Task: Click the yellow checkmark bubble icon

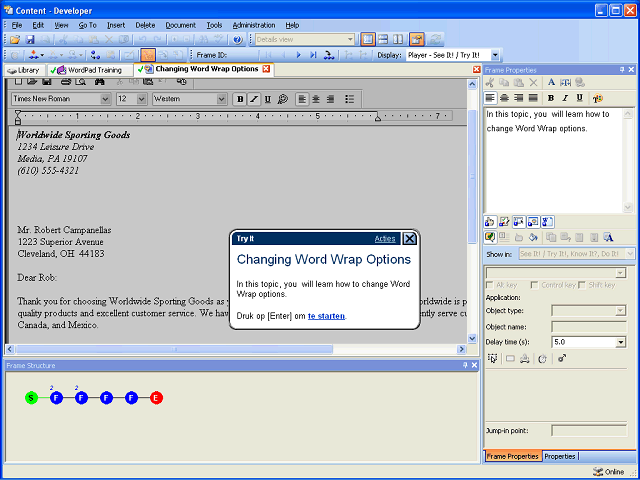Action: tap(490, 237)
